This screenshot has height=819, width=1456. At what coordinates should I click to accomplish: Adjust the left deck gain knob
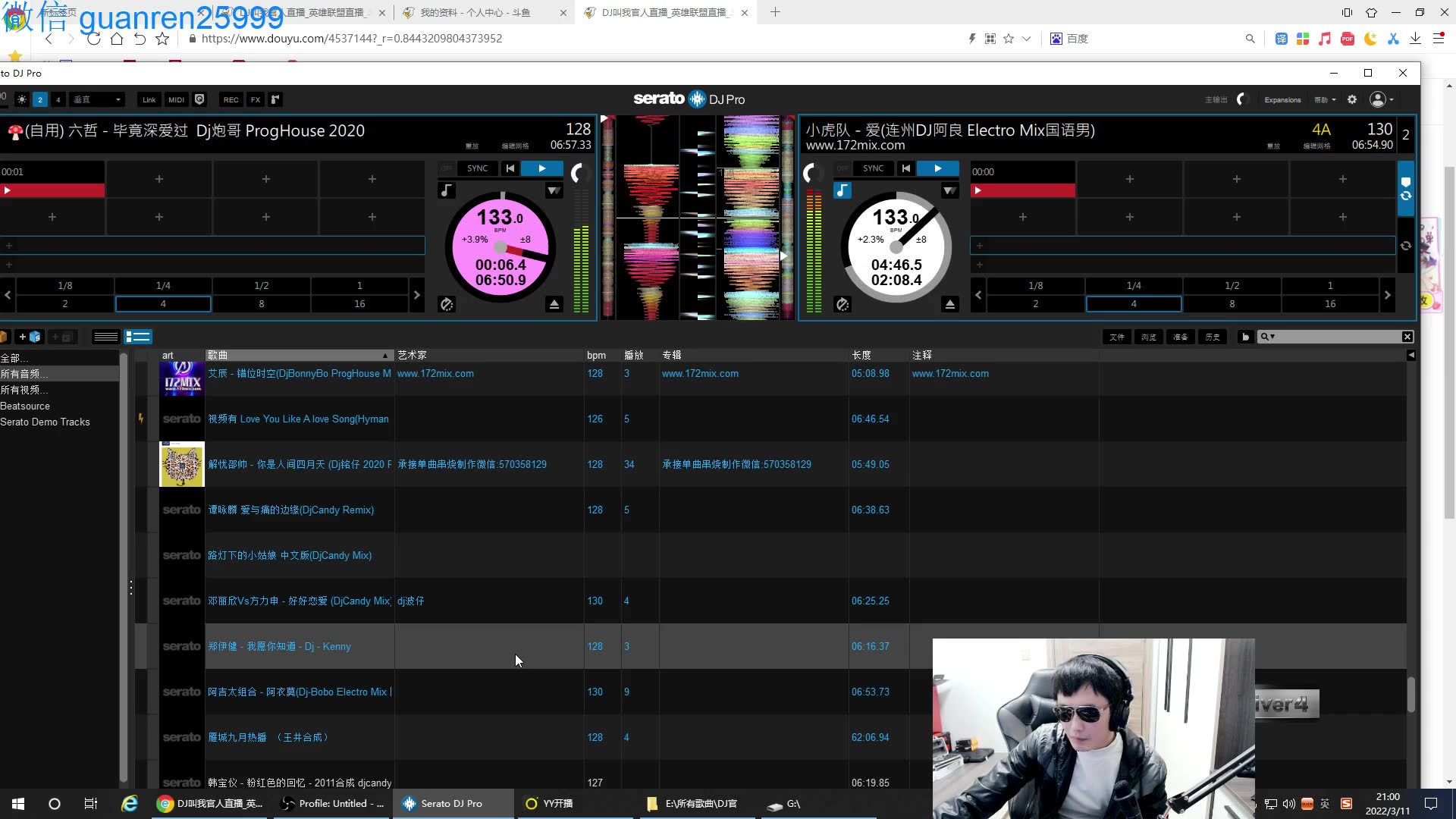[580, 174]
